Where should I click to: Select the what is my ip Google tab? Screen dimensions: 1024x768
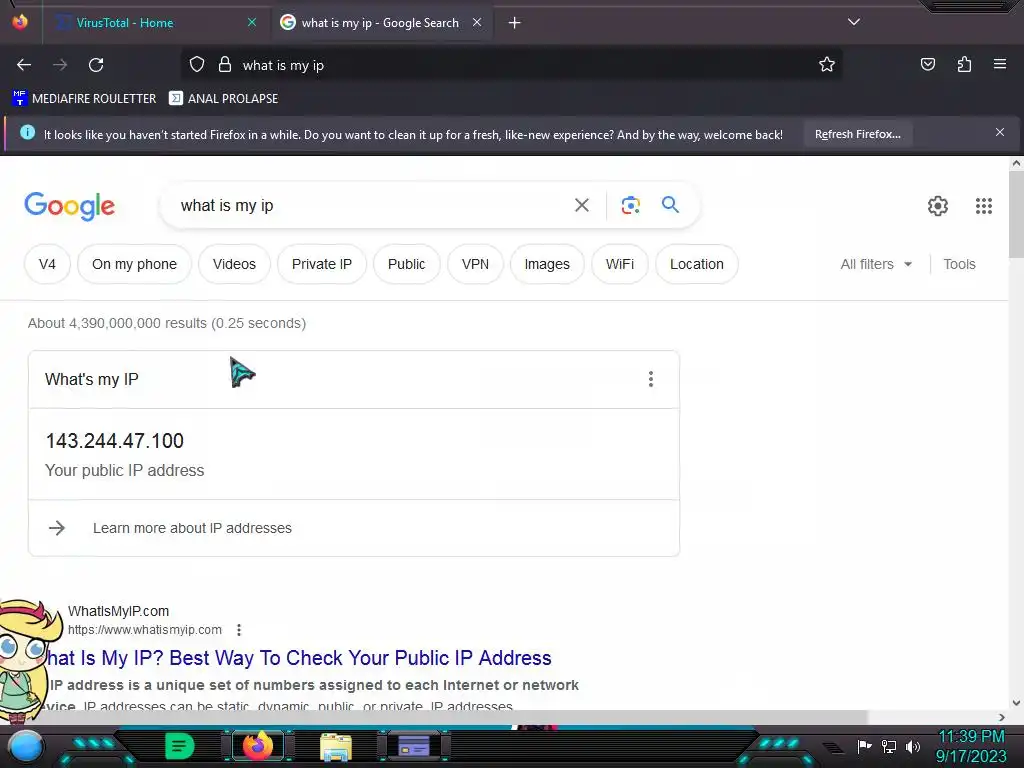pyautogui.click(x=380, y=23)
